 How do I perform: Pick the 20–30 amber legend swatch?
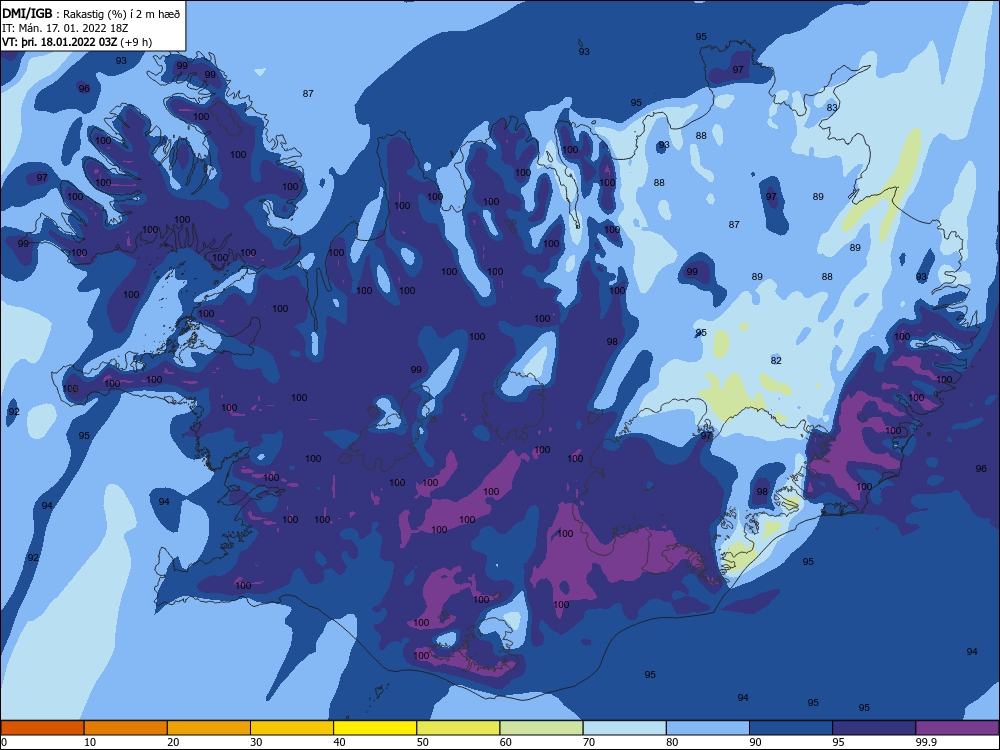[209, 728]
